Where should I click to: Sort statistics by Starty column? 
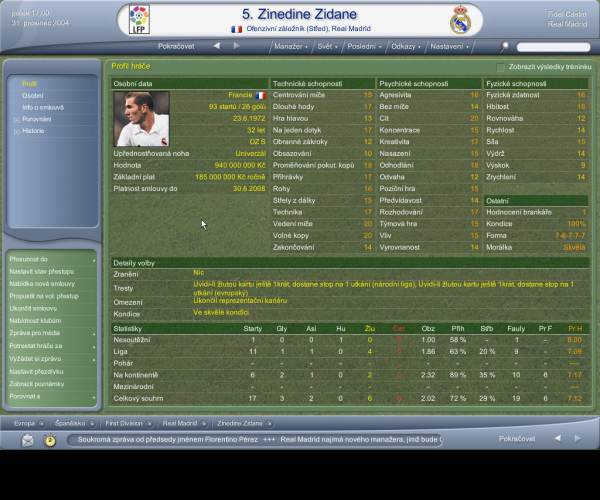(x=253, y=329)
